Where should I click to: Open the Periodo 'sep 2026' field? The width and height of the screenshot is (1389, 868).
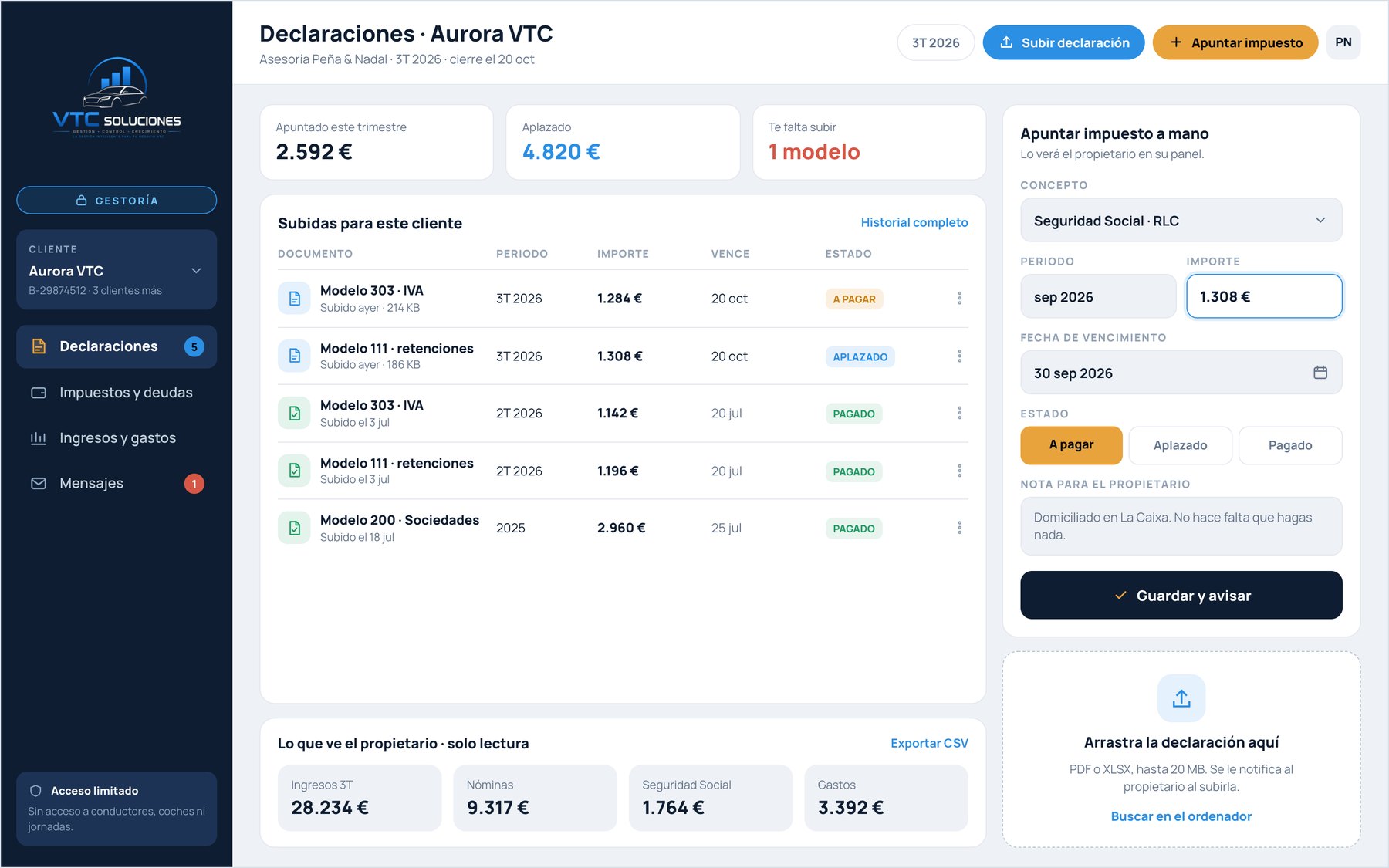pyautogui.click(x=1097, y=297)
